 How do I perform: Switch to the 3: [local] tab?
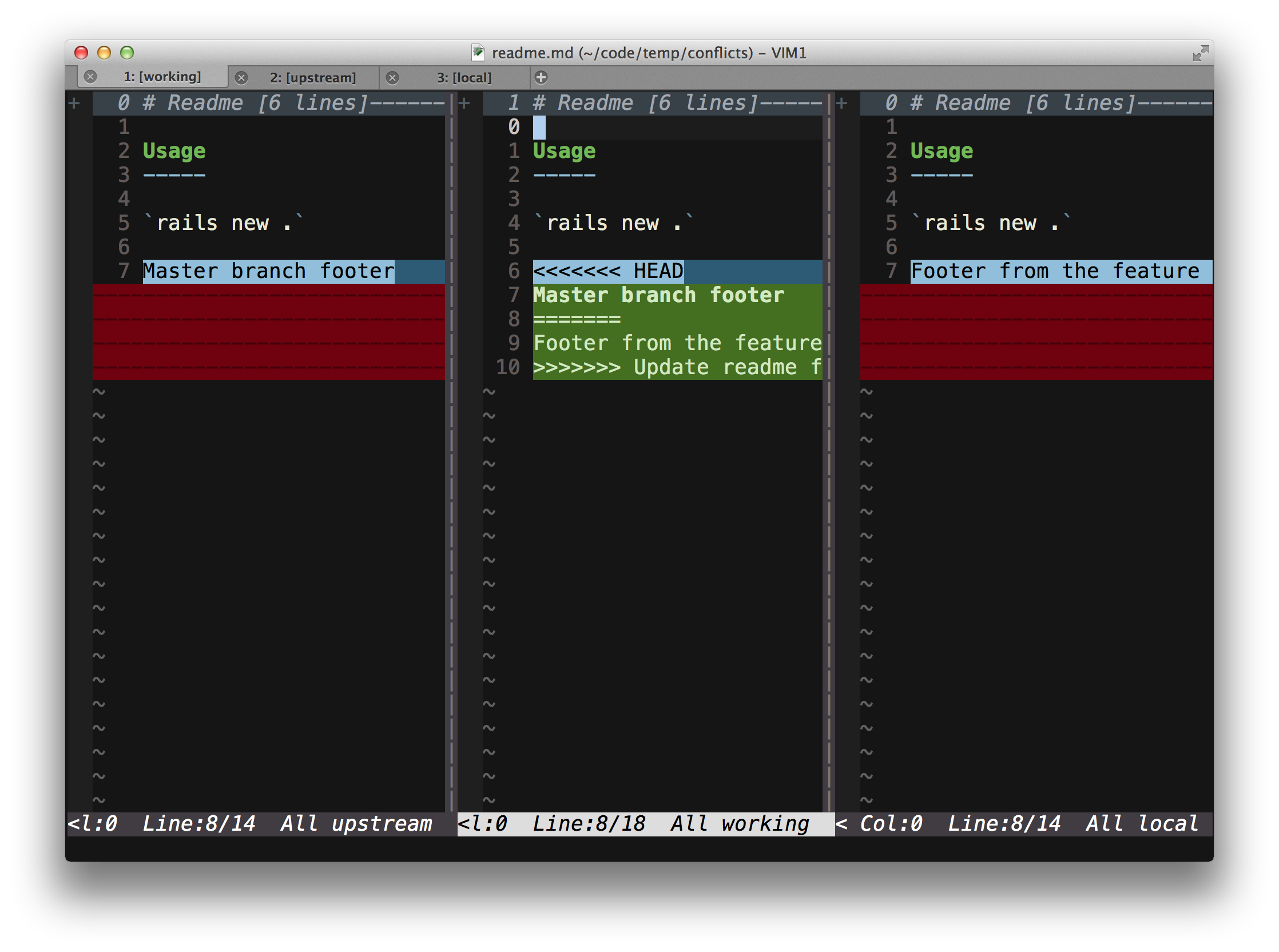tap(464, 78)
